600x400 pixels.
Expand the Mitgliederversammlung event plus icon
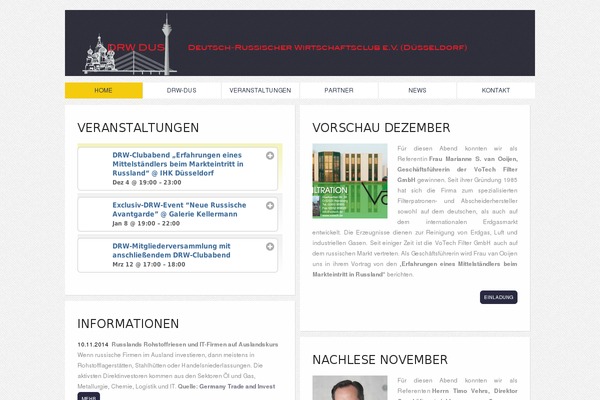pyautogui.click(x=270, y=247)
